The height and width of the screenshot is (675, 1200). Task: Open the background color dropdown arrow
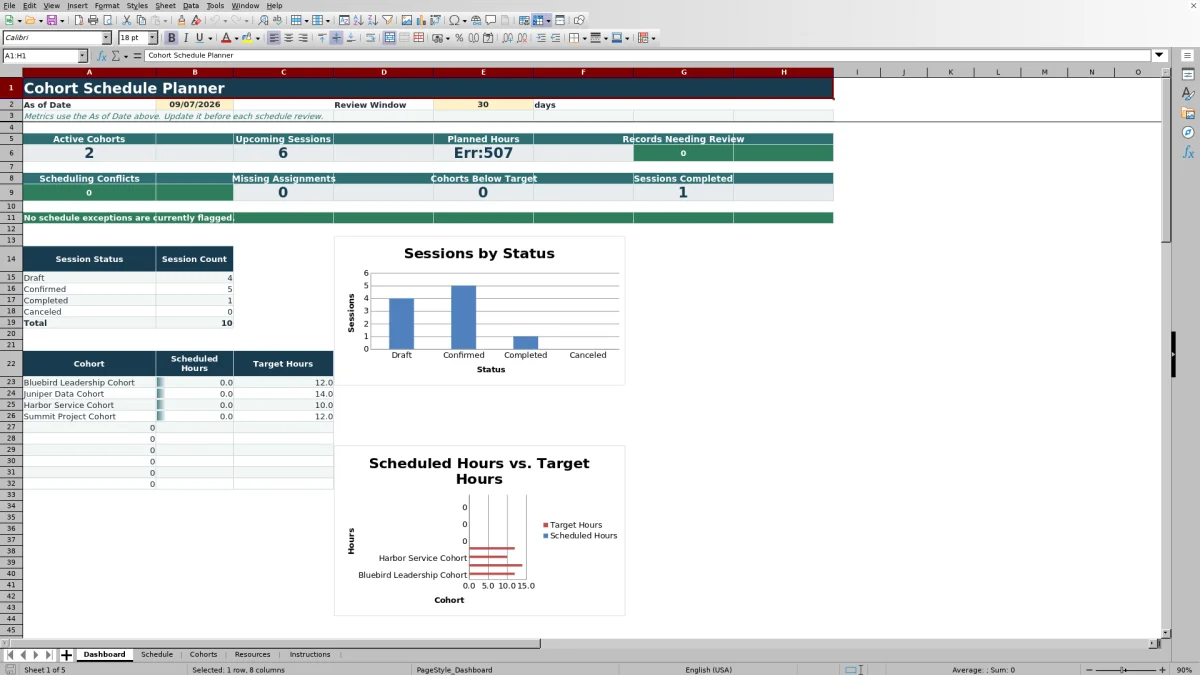coord(258,38)
